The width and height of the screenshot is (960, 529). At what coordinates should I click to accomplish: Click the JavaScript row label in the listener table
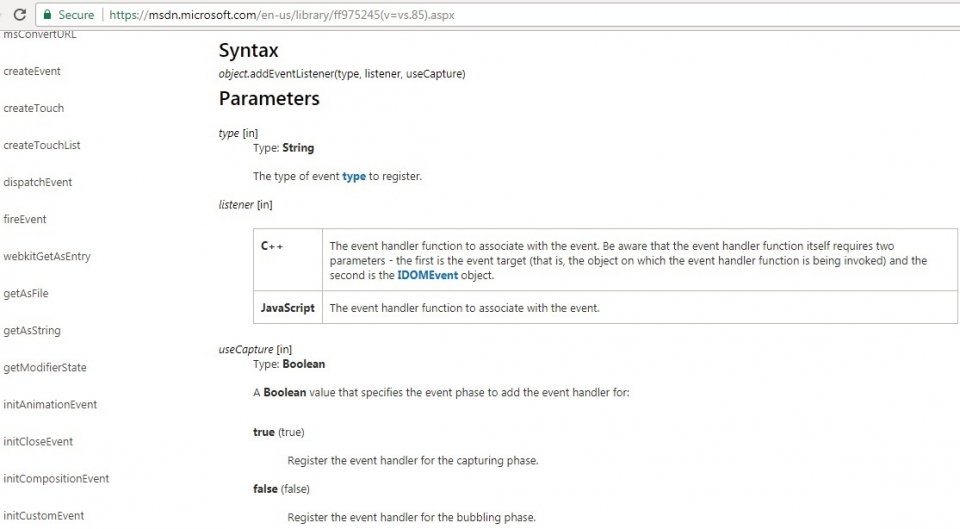288,308
